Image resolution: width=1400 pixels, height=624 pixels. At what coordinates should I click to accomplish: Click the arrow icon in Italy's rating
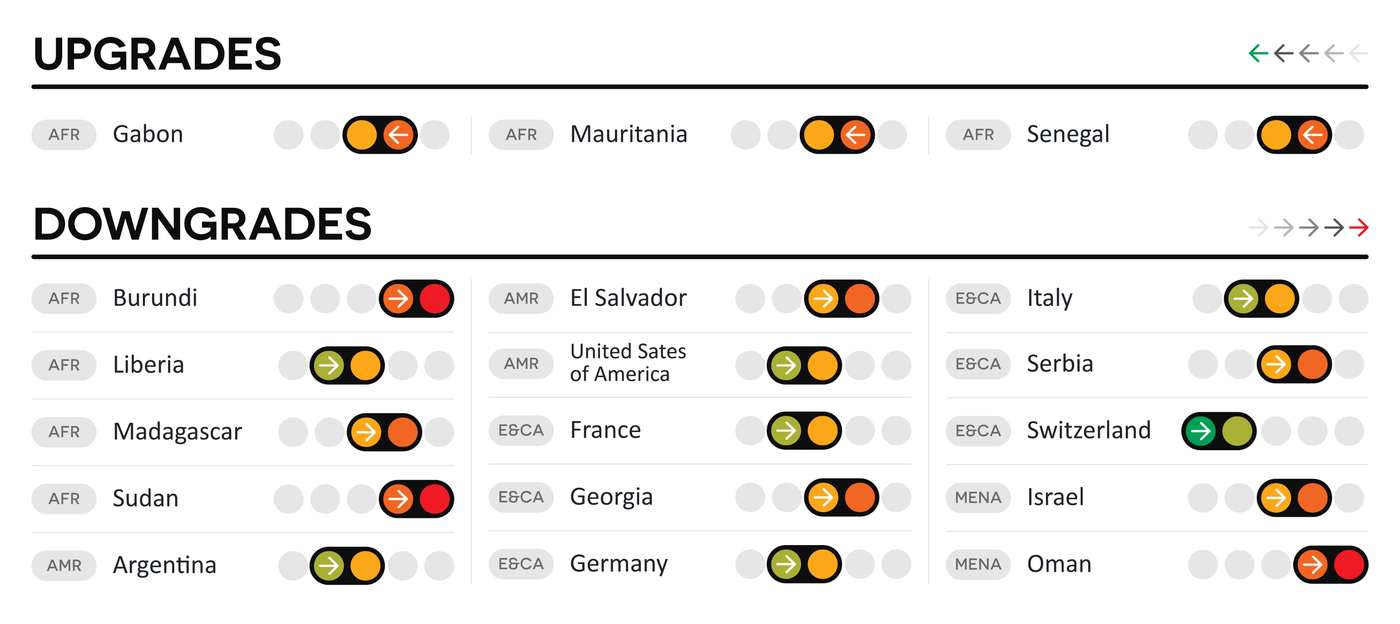click(1243, 298)
